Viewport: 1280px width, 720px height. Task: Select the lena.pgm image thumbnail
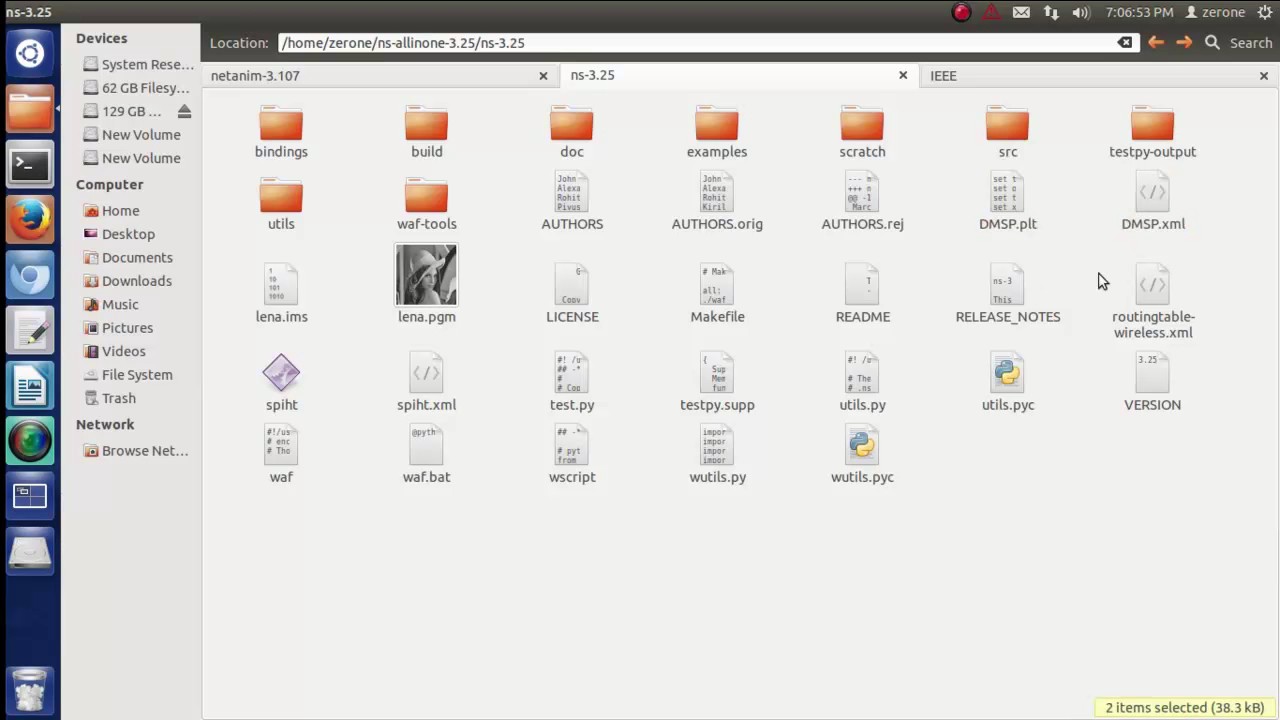coord(426,275)
